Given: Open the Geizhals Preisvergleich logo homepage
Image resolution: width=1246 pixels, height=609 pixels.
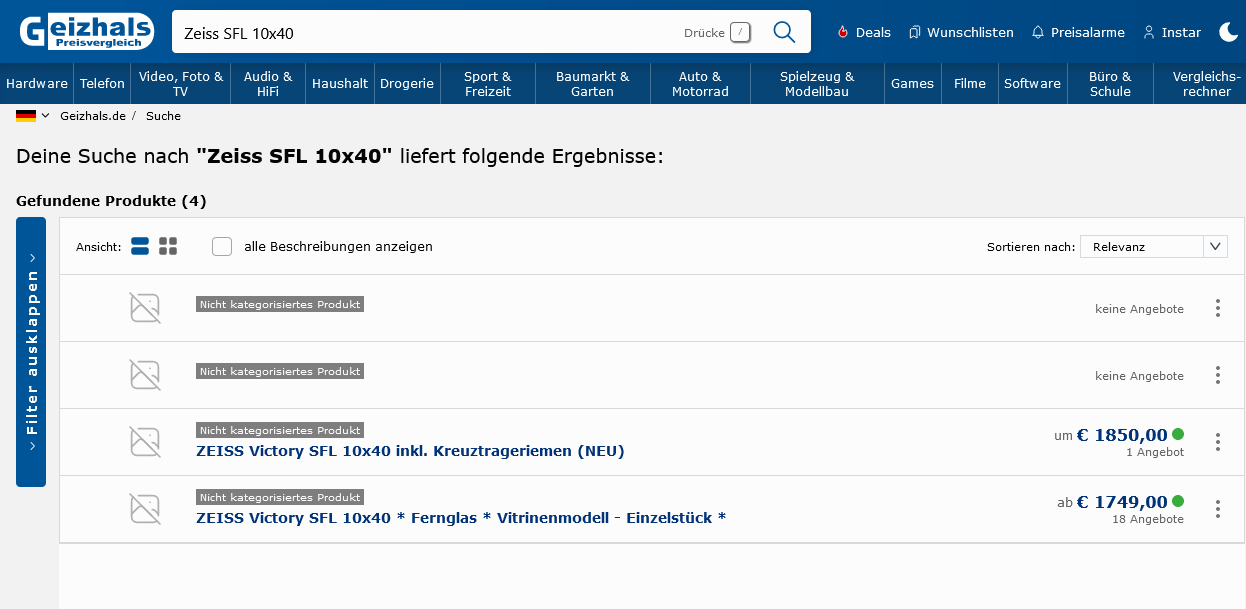Looking at the screenshot, I should [x=87, y=32].
